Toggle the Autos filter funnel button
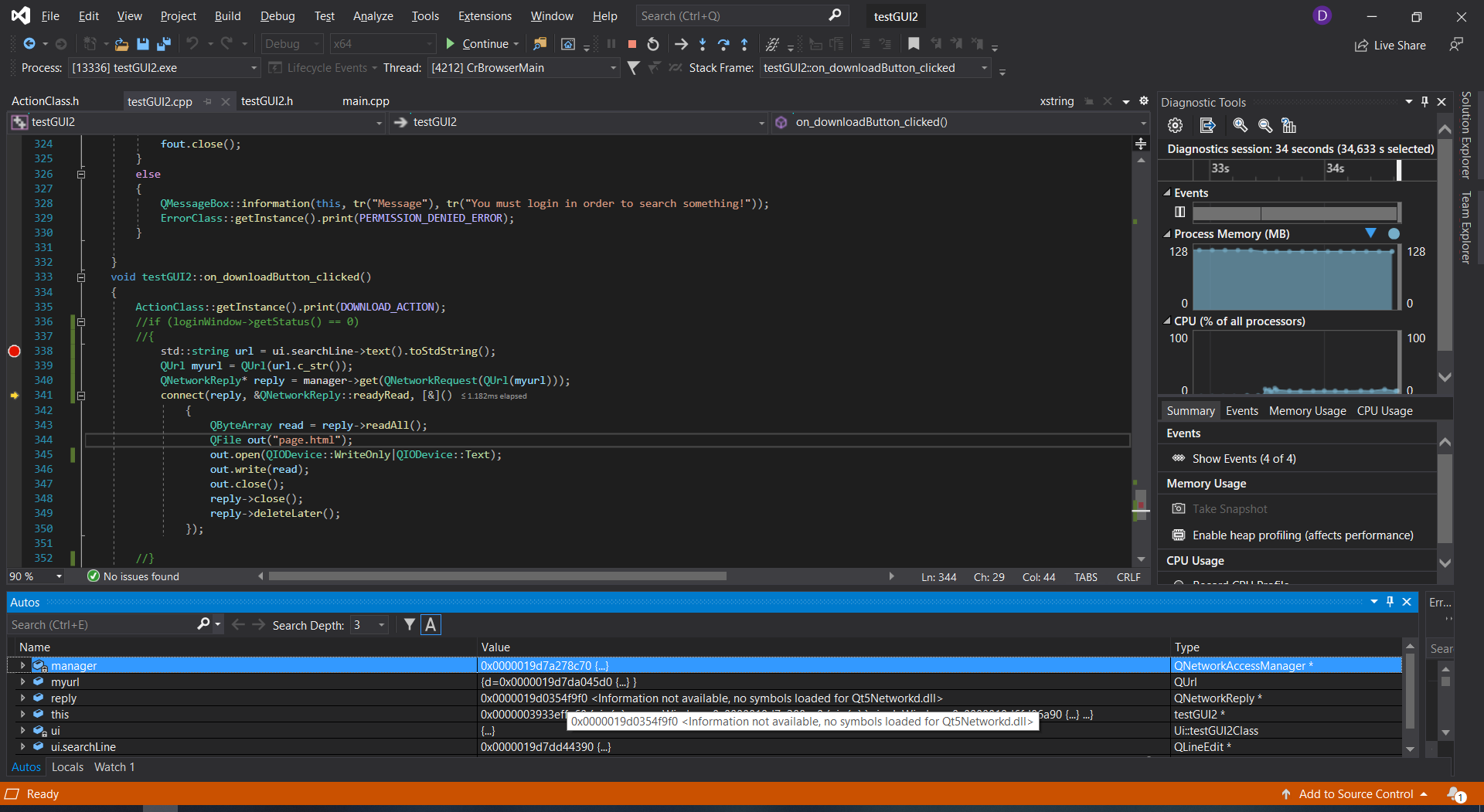 coord(410,625)
